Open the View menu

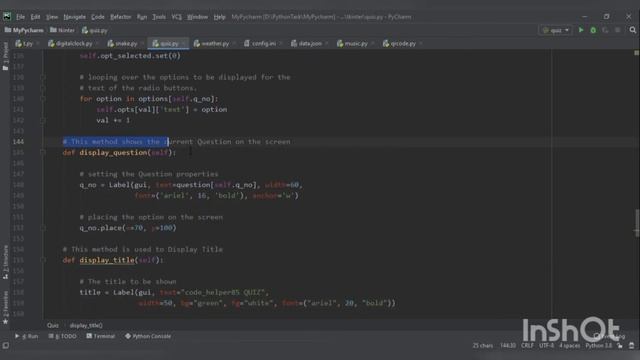click(x=52, y=17)
